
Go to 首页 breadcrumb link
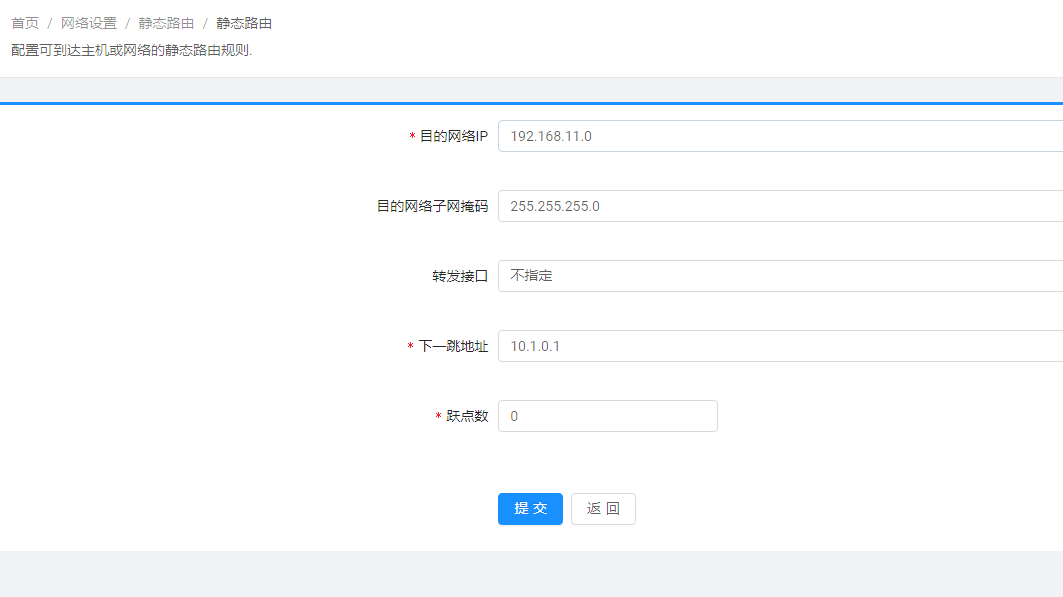click(x=25, y=23)
